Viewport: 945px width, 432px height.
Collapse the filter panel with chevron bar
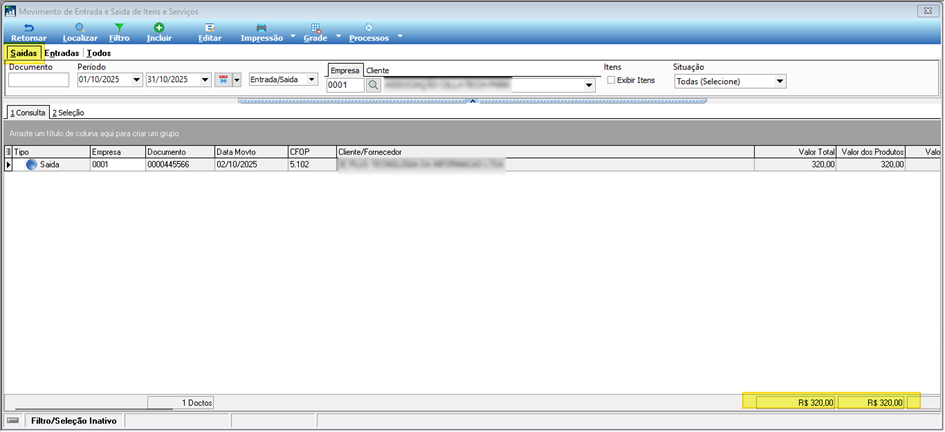[x=472, y=101]
